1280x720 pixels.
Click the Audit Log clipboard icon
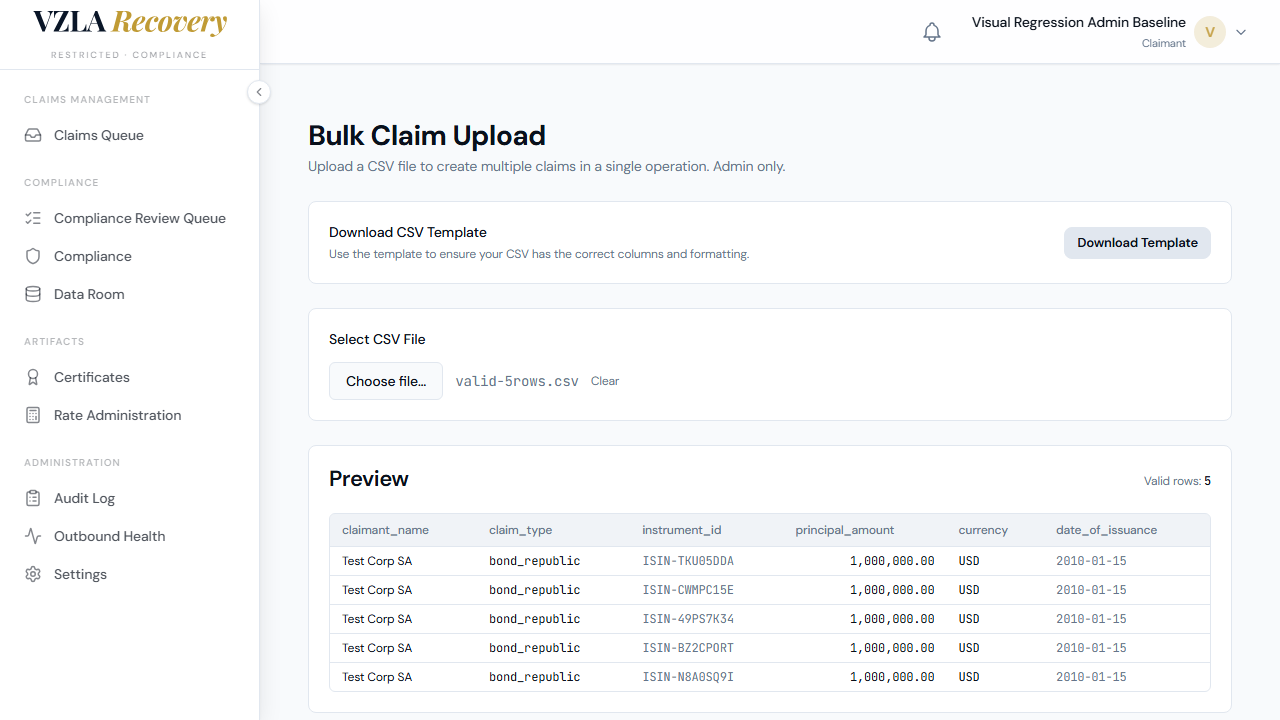[33, 498]
